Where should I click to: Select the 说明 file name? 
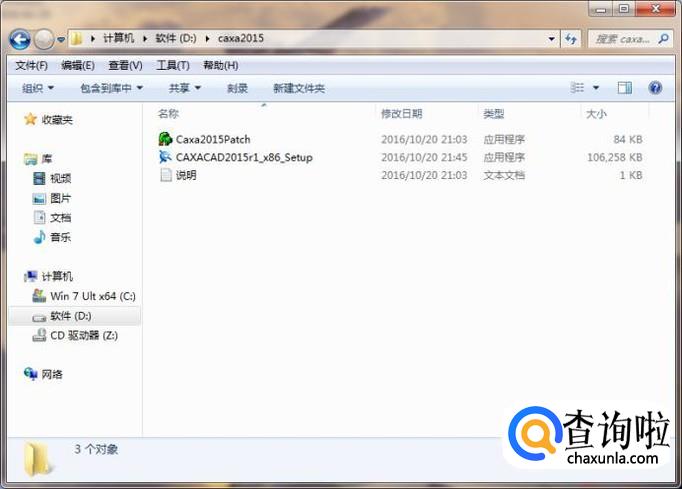click(x=186, y=175)
